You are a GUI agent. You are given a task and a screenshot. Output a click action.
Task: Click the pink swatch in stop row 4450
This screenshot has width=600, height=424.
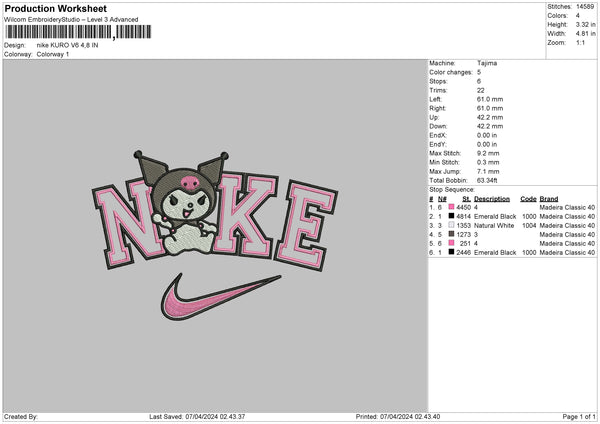tap(452, 207)
